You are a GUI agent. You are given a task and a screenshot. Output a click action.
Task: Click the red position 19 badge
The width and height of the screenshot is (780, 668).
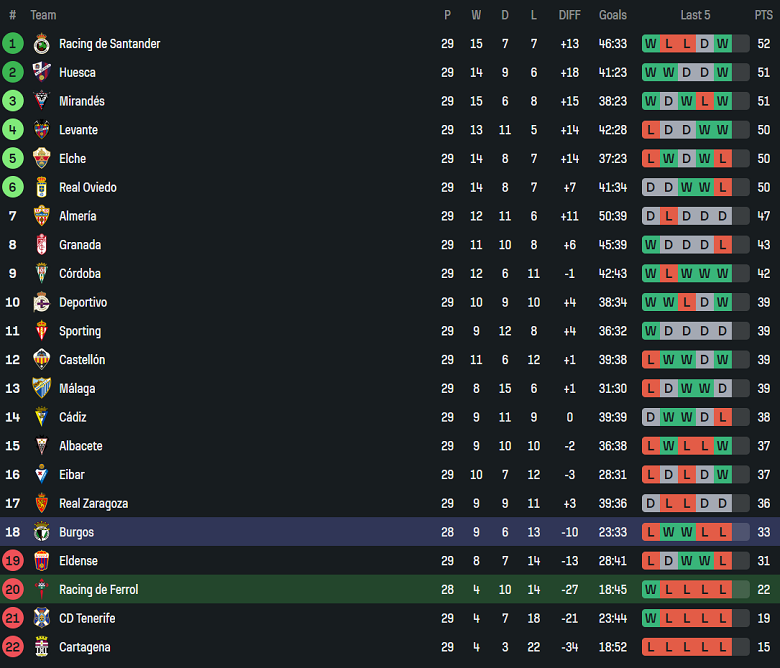coord(13,561)
